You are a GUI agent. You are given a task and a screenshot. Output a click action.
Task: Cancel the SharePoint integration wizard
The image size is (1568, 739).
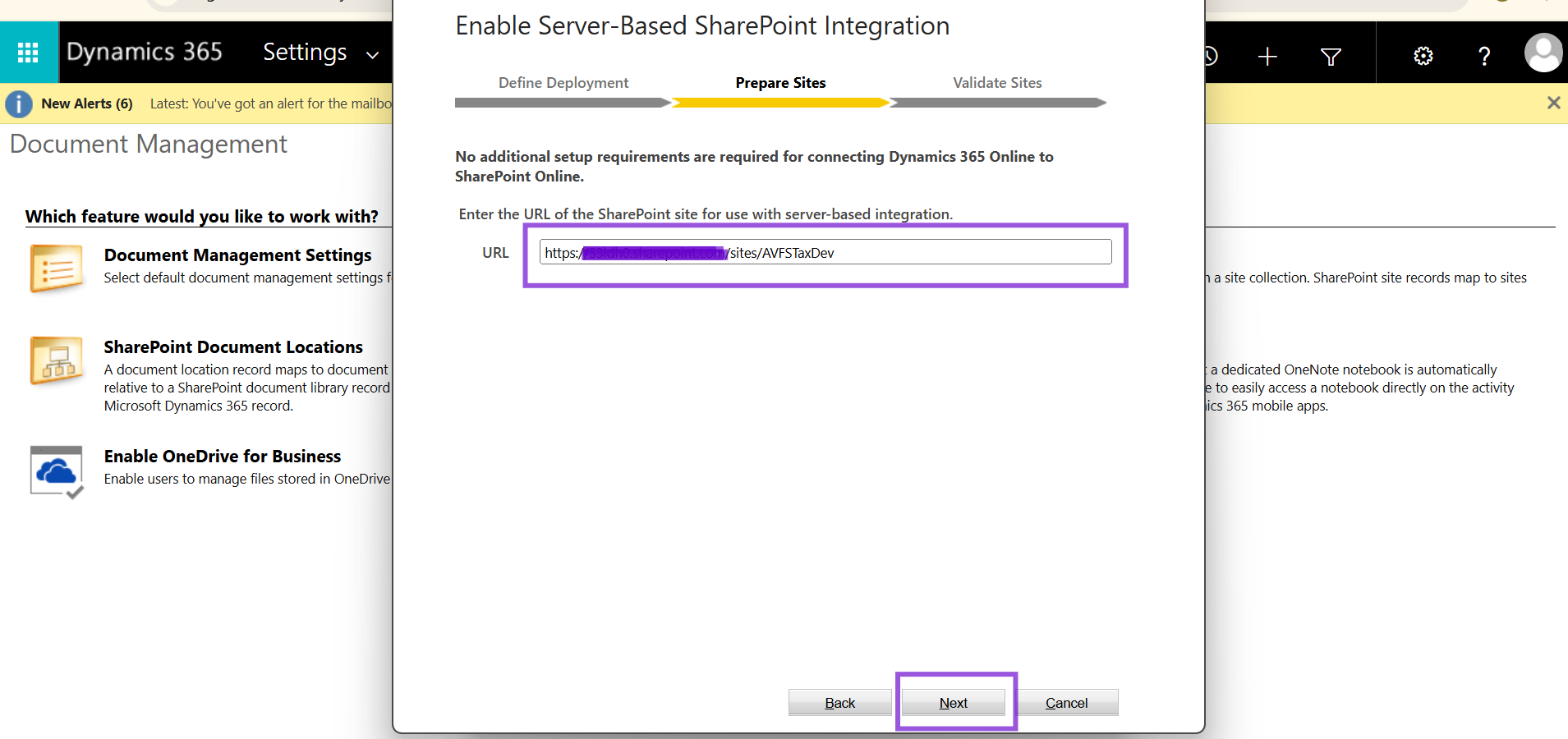tap(1067, 703)
